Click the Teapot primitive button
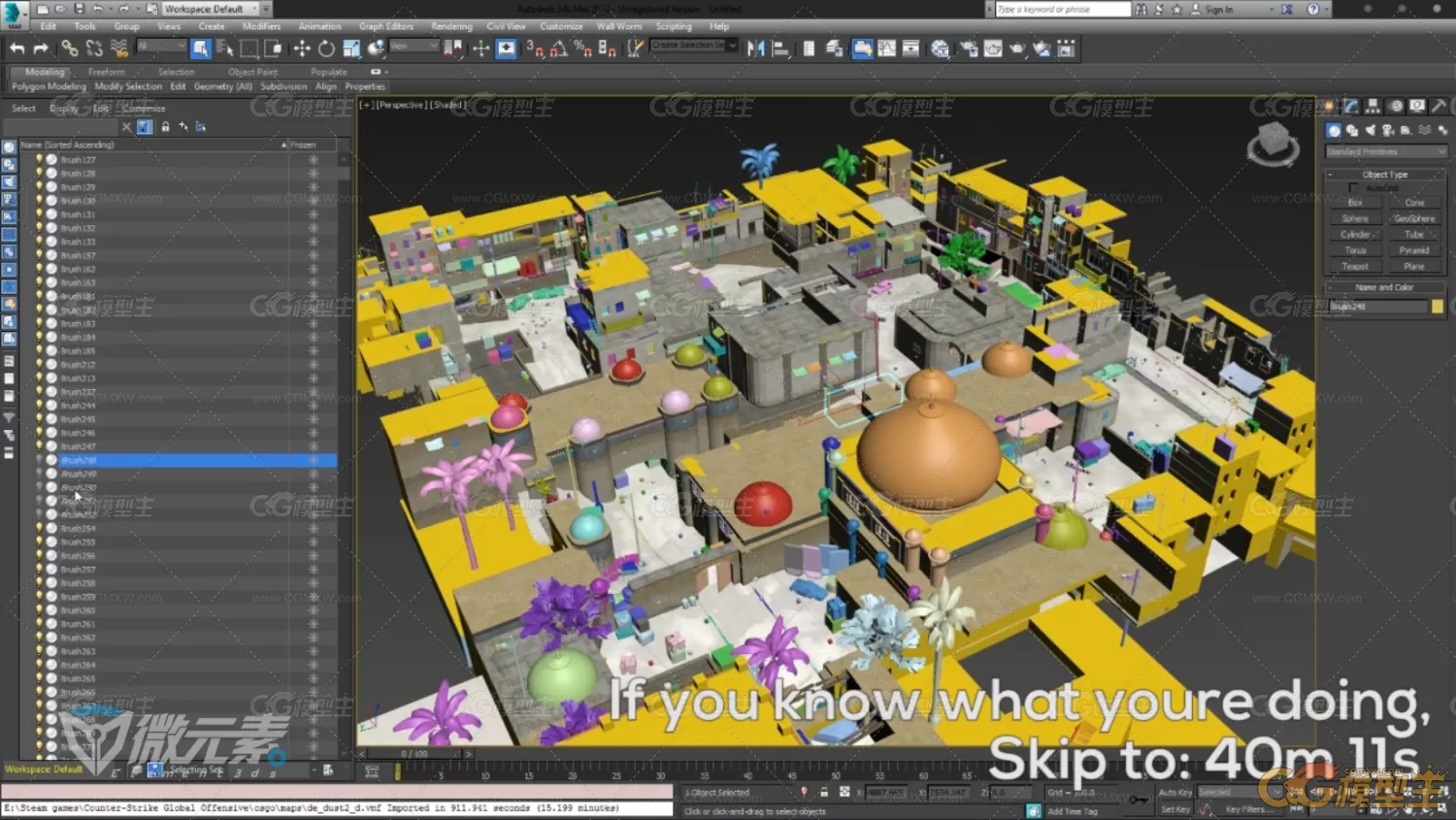 1355,266
